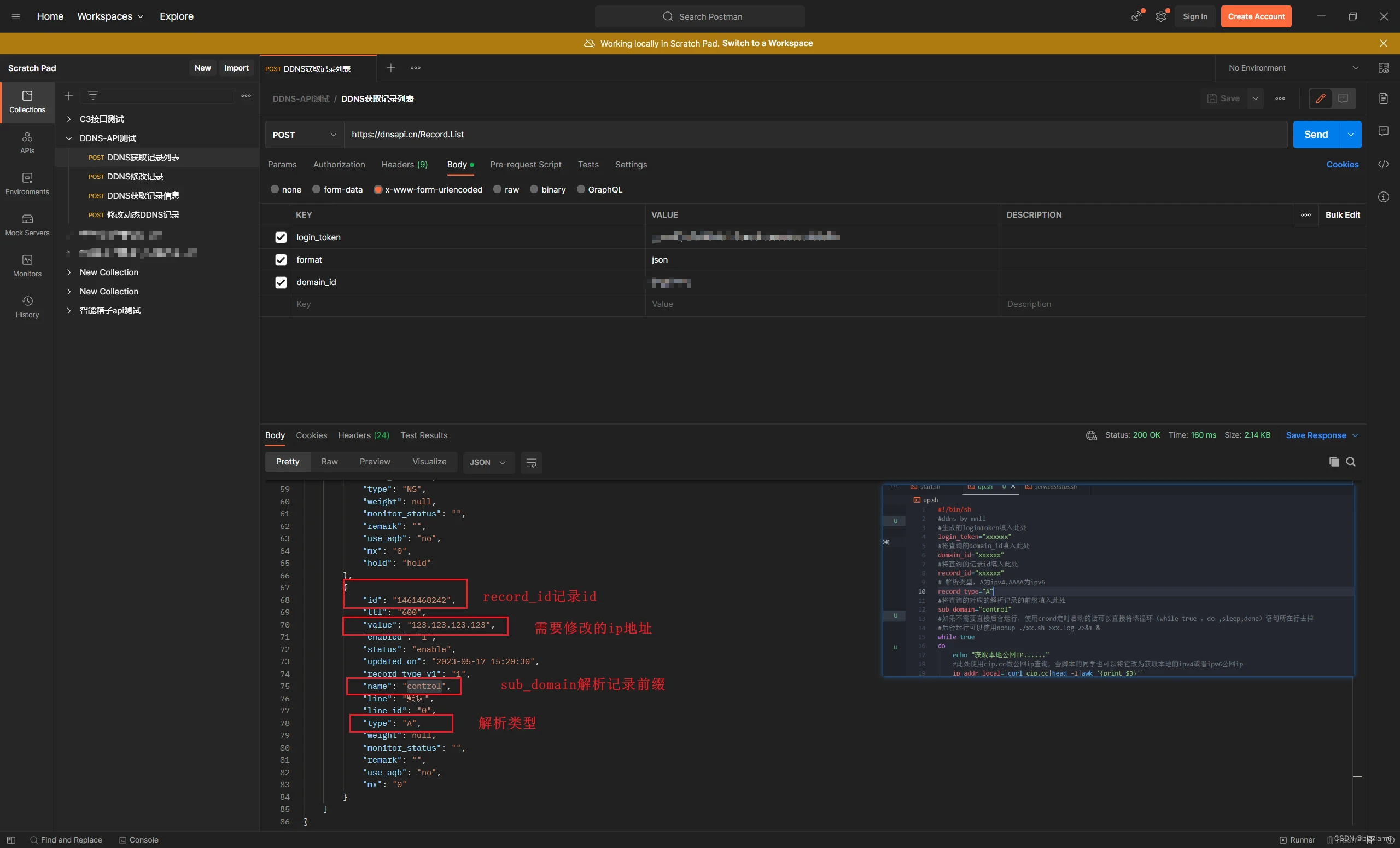This screenshot has width=1400, height=848.
Task: Click the filter collections icon
Action: pyautogui.click(x=92, y=96)
